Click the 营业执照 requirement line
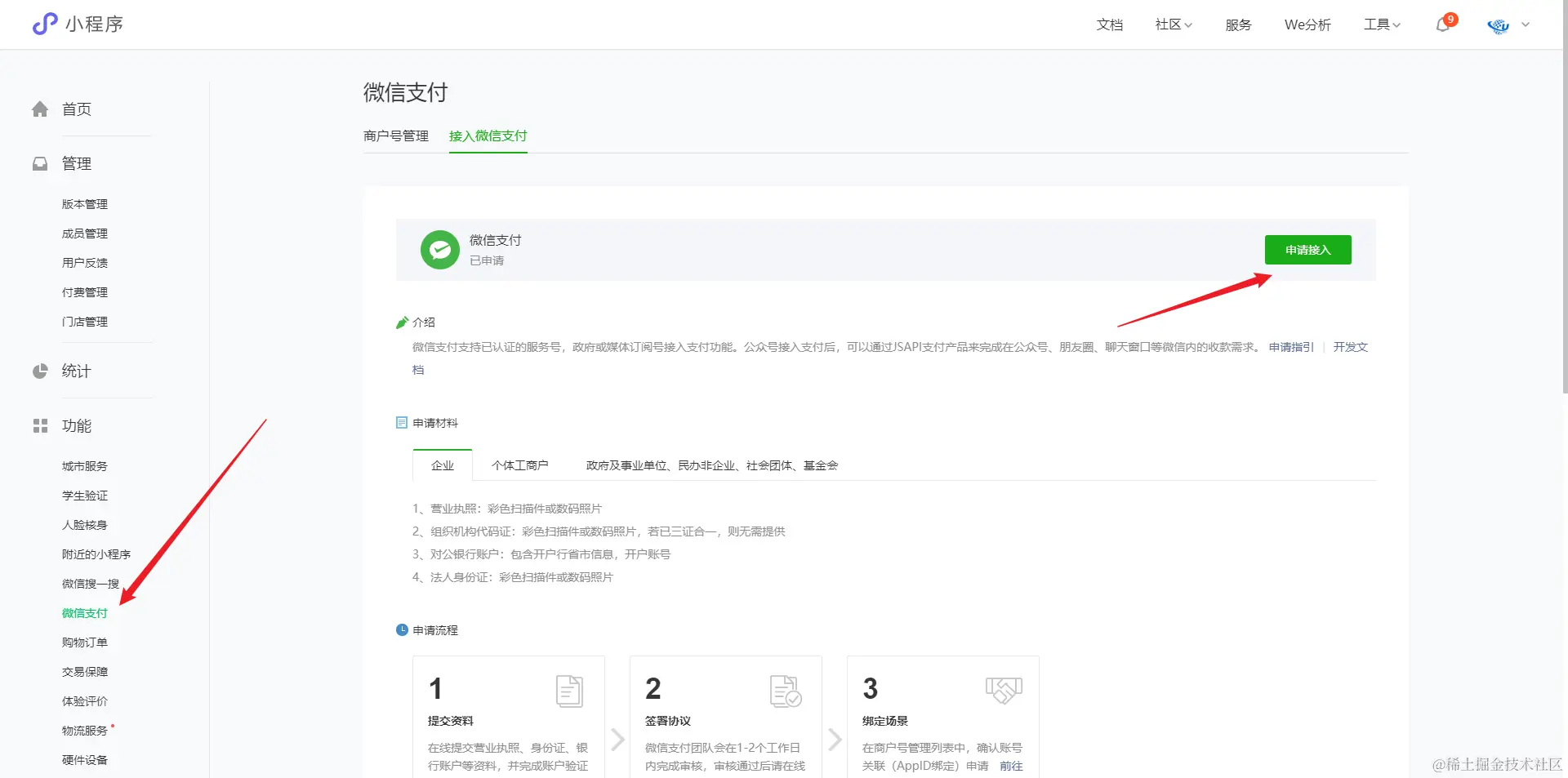This screenshot has height=778, width=1568. pos(507,509)
